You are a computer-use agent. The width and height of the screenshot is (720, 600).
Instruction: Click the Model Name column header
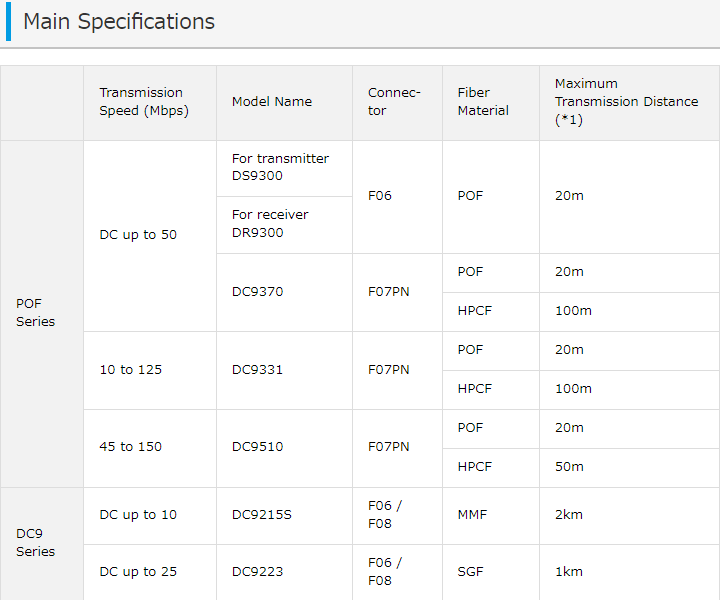(284, 103)
